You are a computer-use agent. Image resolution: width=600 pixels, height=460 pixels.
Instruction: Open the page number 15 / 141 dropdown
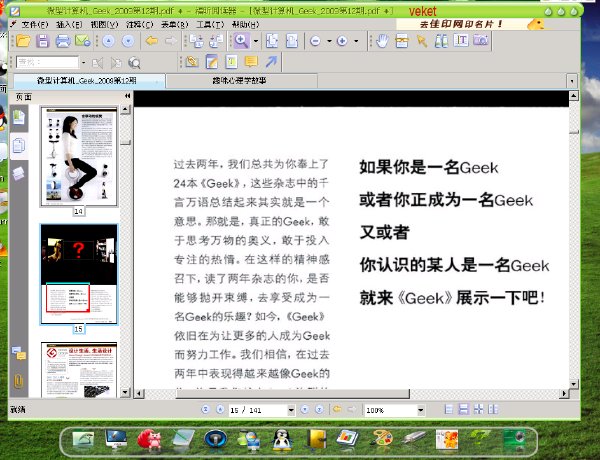click(291, 410)
